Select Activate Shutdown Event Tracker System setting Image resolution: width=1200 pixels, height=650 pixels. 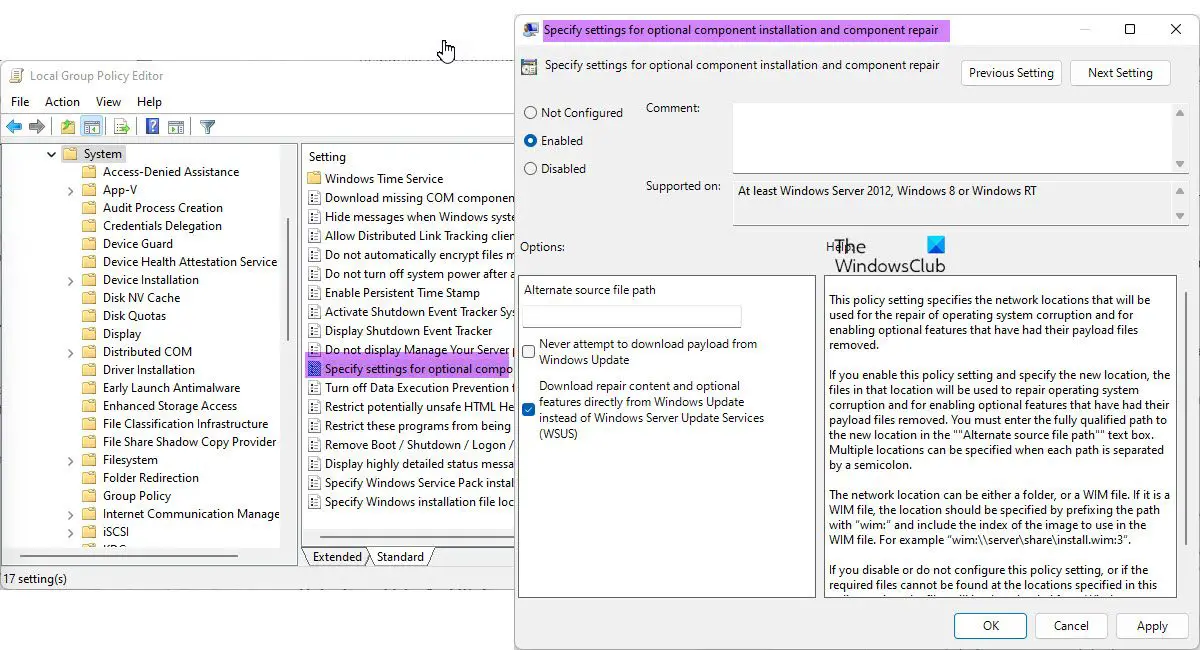pos(418,312)
